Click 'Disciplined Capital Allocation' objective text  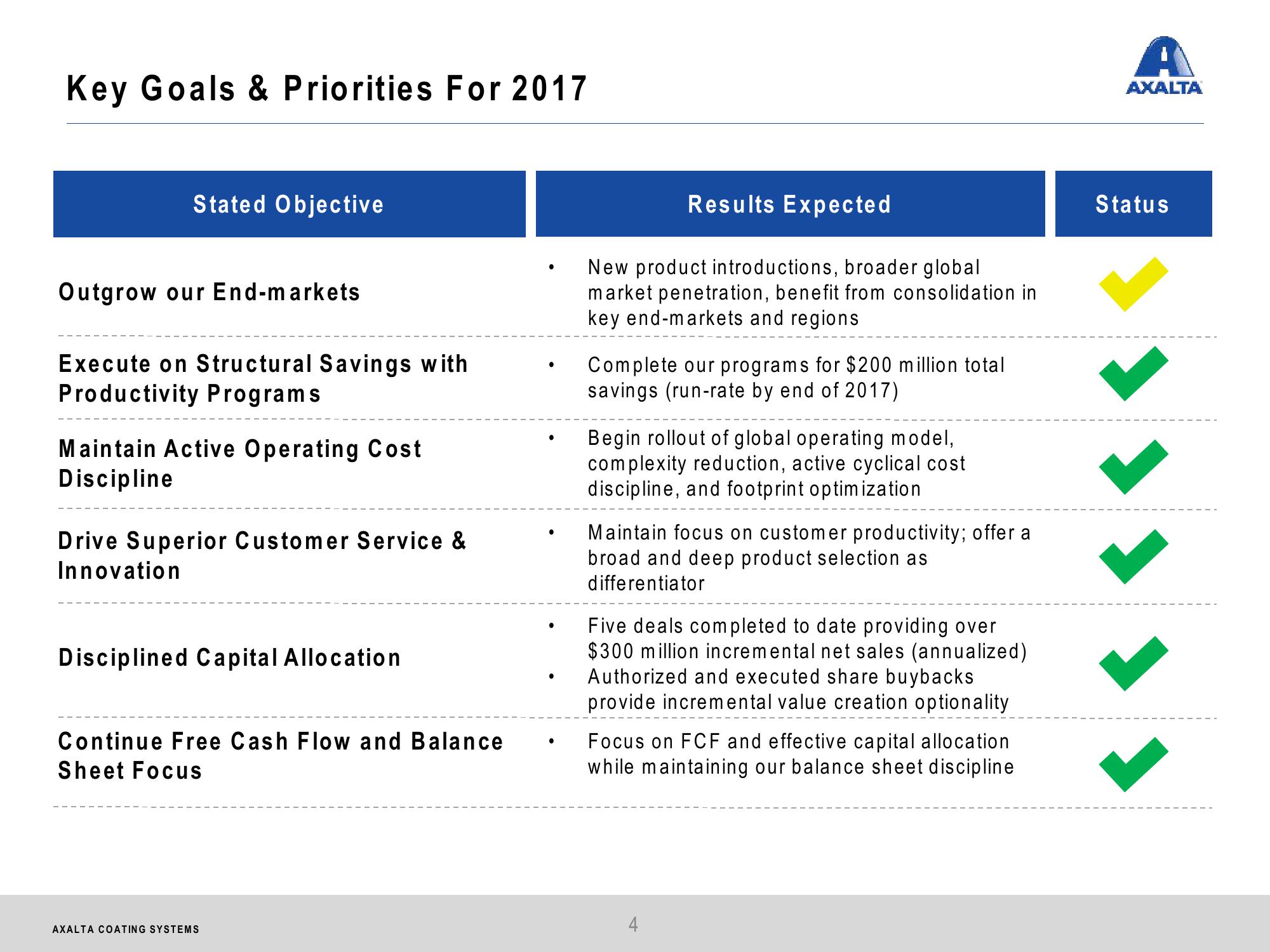coord(230,658)
